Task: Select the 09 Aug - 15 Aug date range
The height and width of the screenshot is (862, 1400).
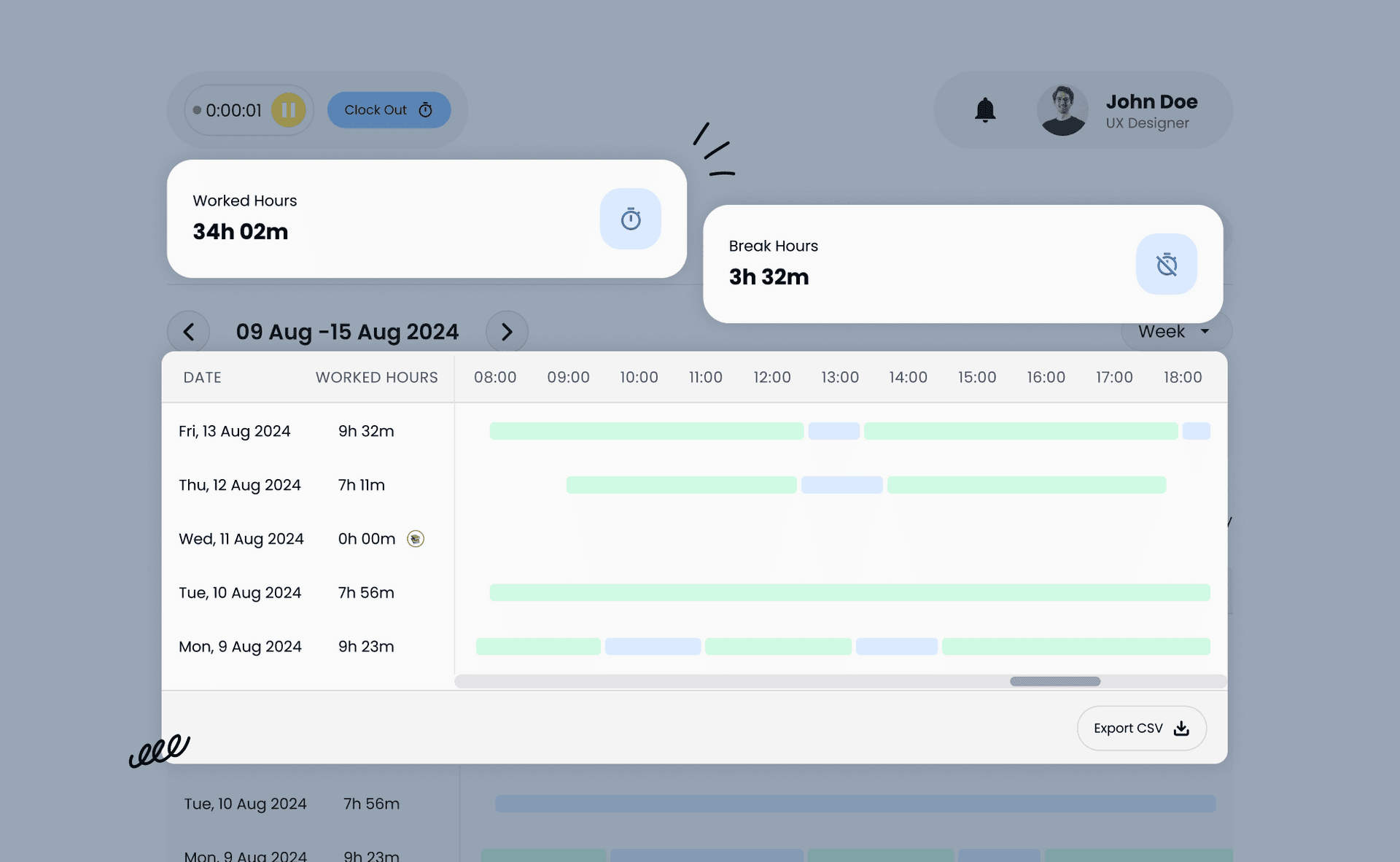Action: click(x=347, y=330)
